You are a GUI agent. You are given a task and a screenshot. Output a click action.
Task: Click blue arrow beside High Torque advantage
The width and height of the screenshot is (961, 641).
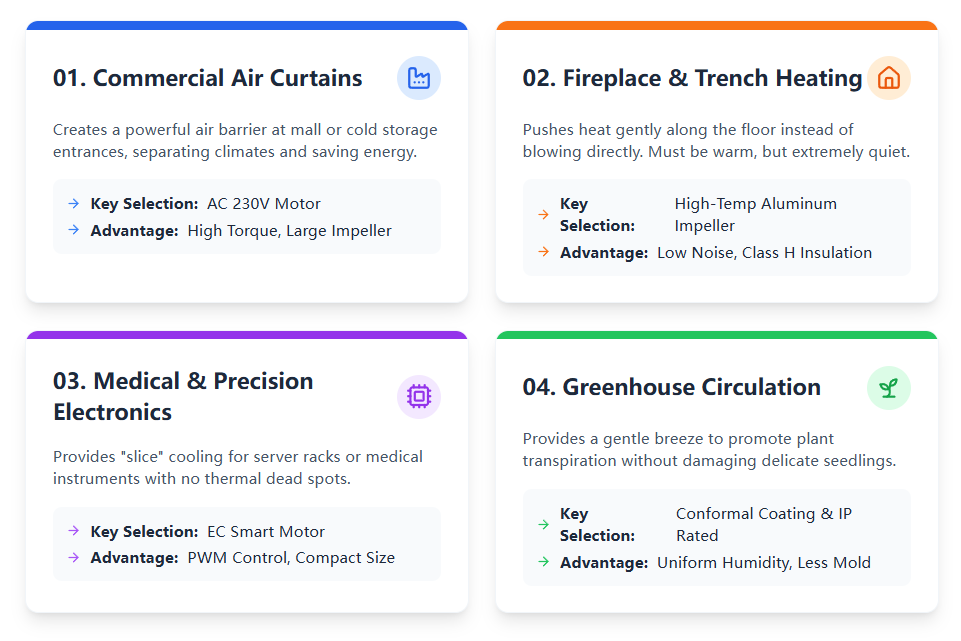point(73,231)
